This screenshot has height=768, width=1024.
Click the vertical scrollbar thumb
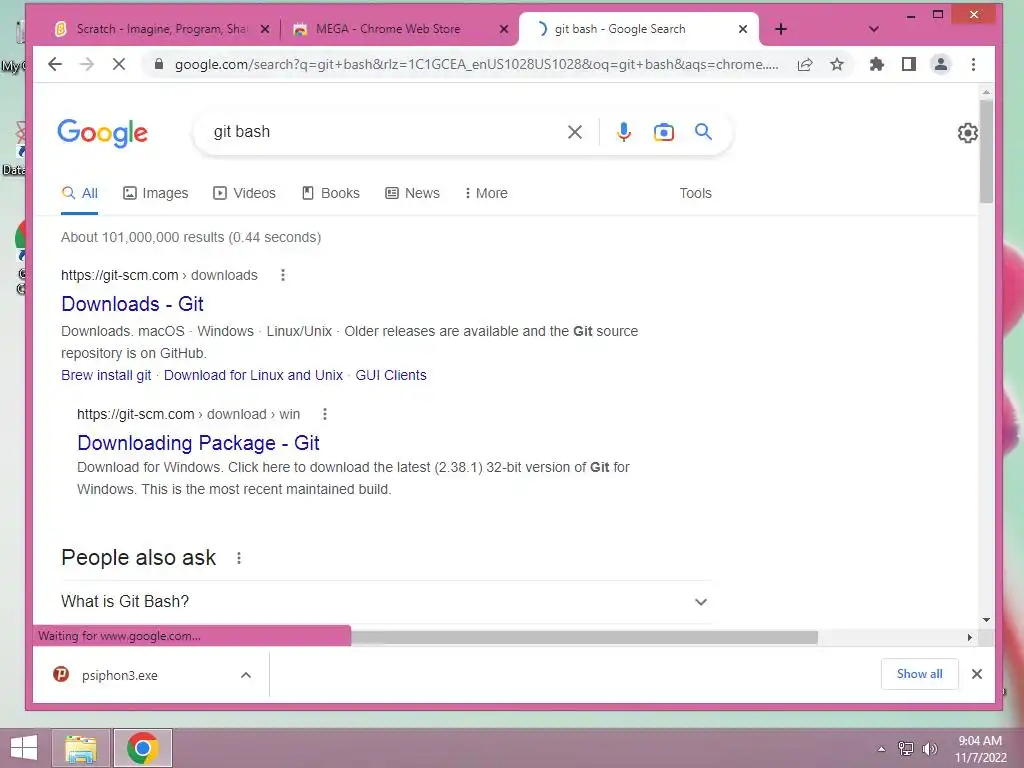coord(986,151)
